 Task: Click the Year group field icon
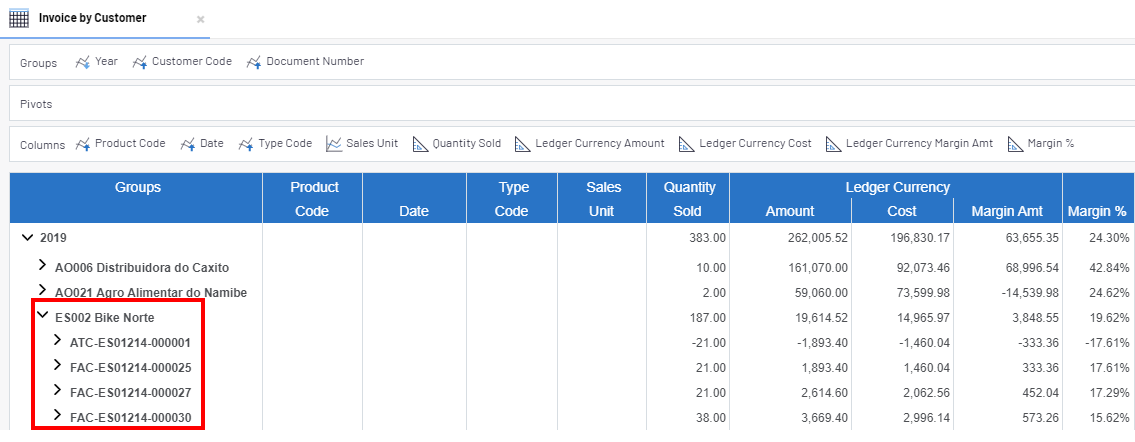(x=83, y=62)
